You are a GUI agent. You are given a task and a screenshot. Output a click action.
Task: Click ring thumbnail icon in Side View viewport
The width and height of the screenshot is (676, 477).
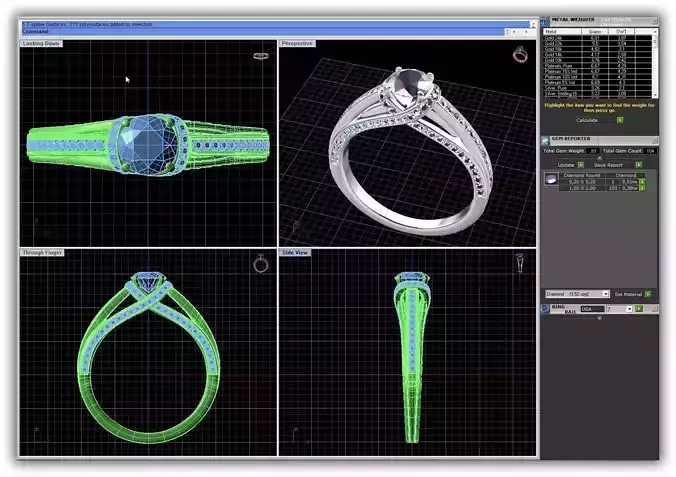coord(520,263)
